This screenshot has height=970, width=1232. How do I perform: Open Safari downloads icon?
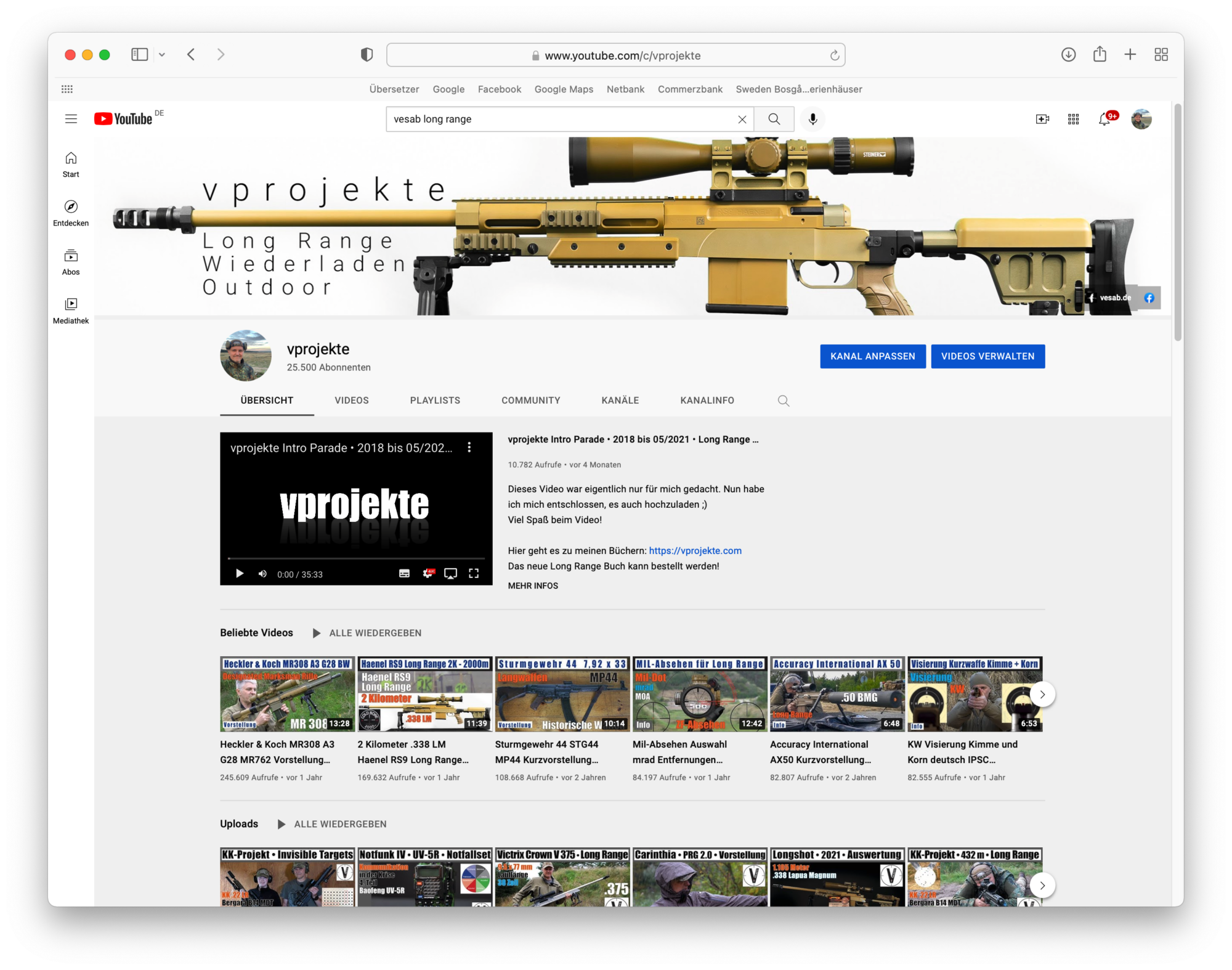coord(1068,55)
